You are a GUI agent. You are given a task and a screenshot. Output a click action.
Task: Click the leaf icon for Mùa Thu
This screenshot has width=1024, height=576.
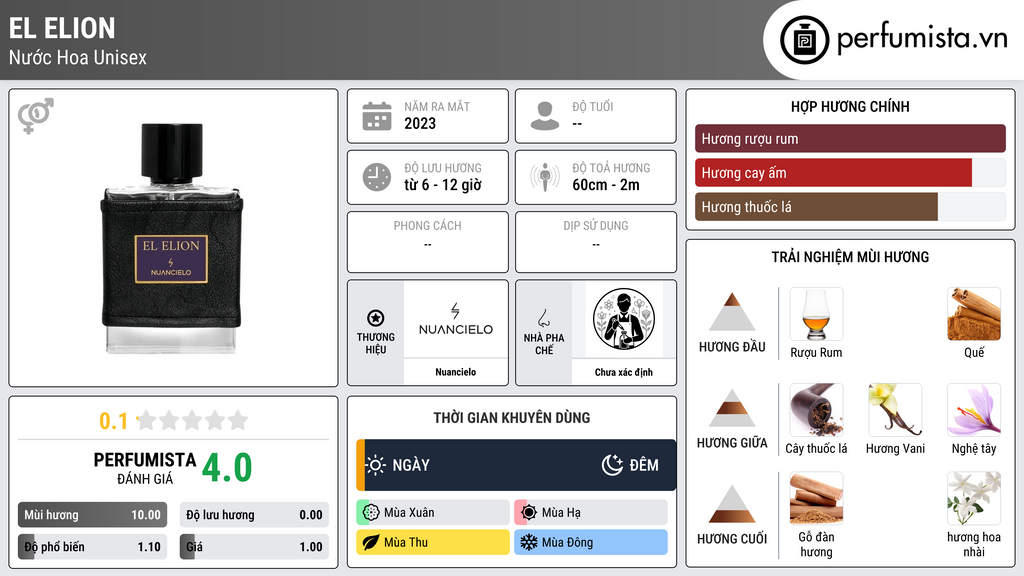pyautogui.click(x=371, y=542)
